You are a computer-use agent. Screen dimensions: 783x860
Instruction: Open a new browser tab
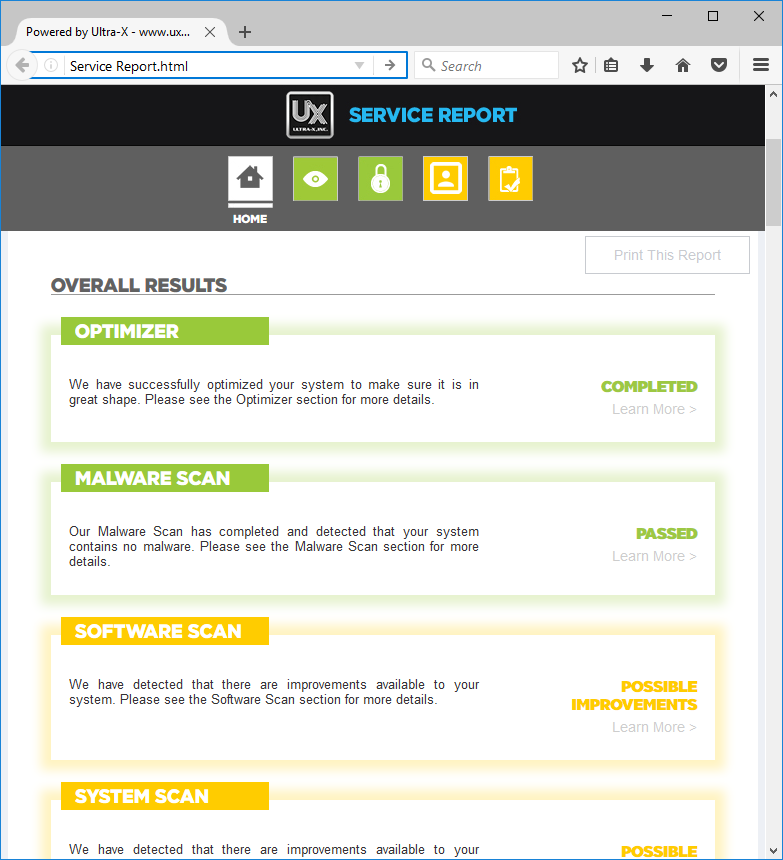pos(245,32)
